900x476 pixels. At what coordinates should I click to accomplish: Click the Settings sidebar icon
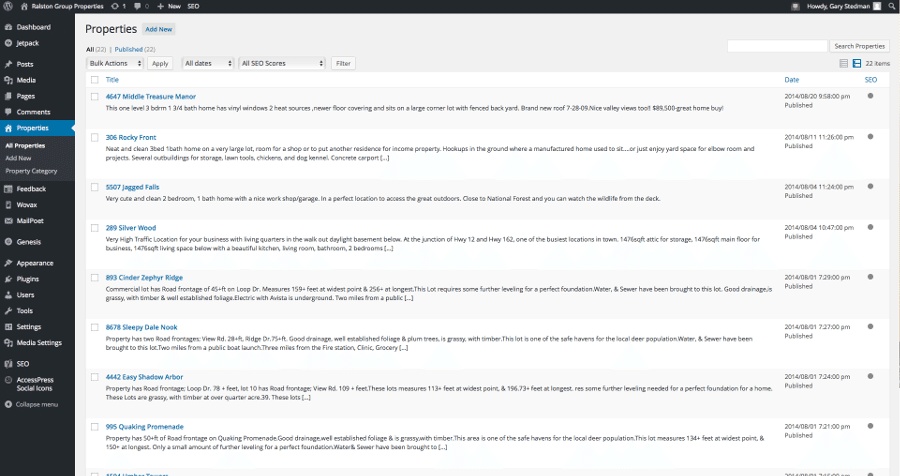point(8,327)
